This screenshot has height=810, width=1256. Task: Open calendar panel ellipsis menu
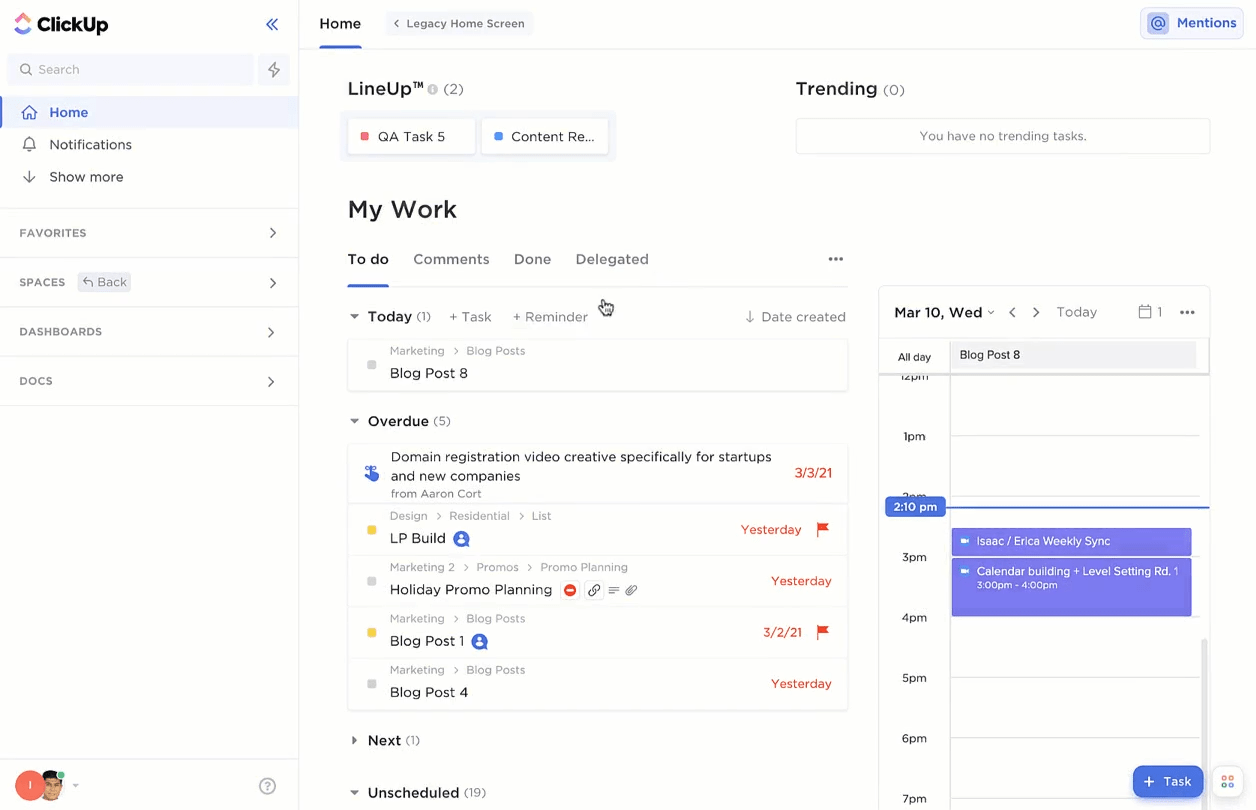1187,312
